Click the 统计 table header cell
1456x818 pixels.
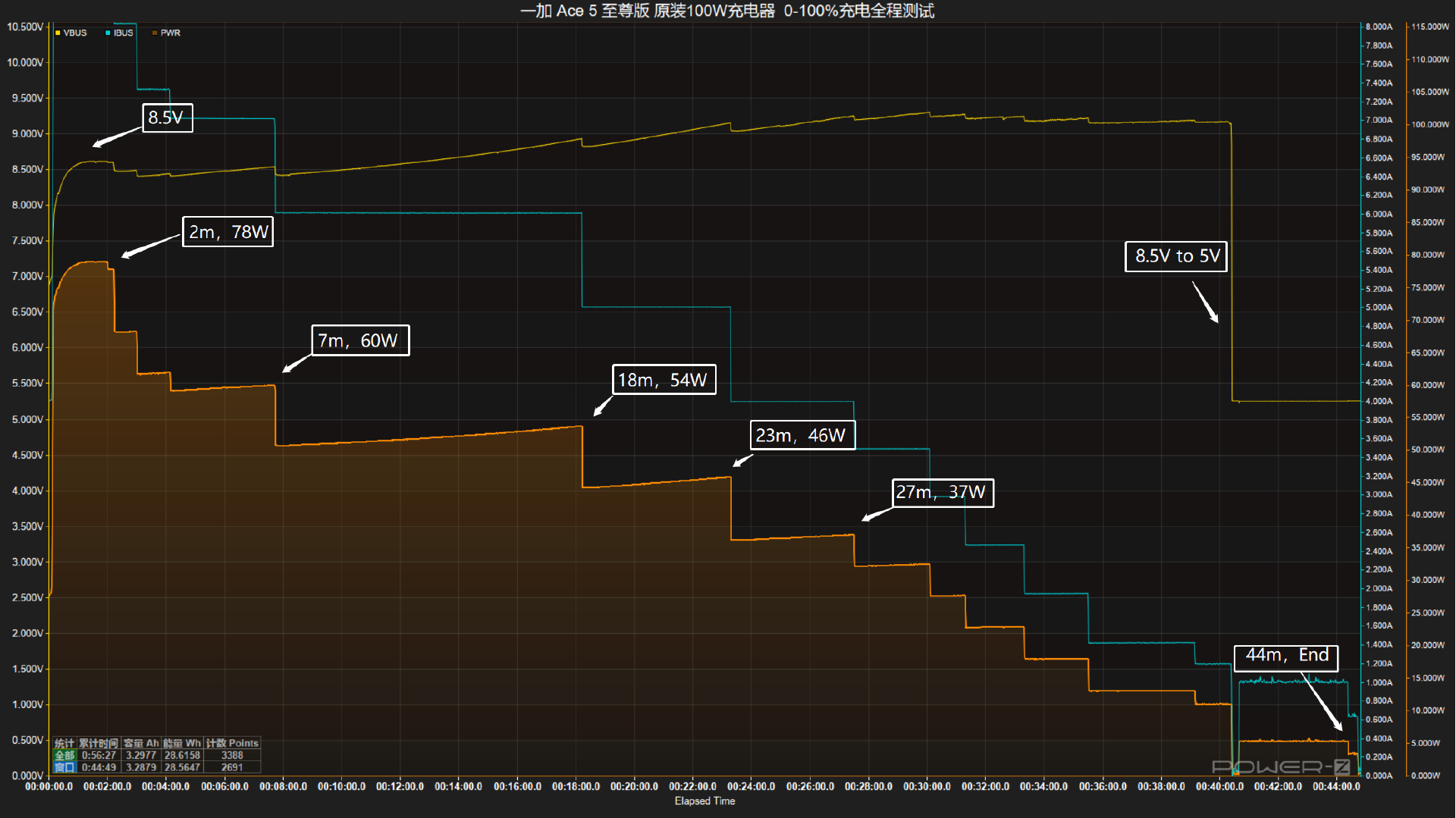tap(64, 743)
